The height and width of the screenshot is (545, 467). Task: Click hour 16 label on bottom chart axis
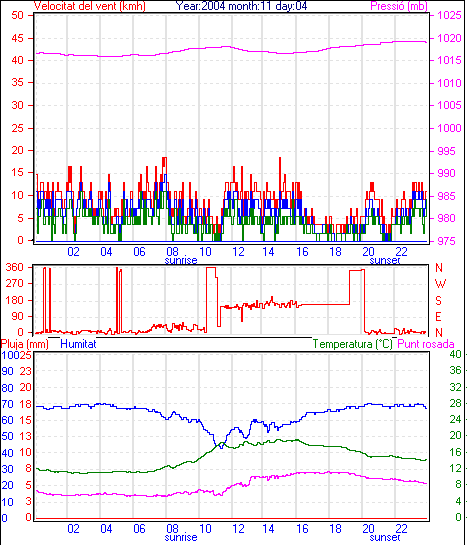click(x=302, y=528)
